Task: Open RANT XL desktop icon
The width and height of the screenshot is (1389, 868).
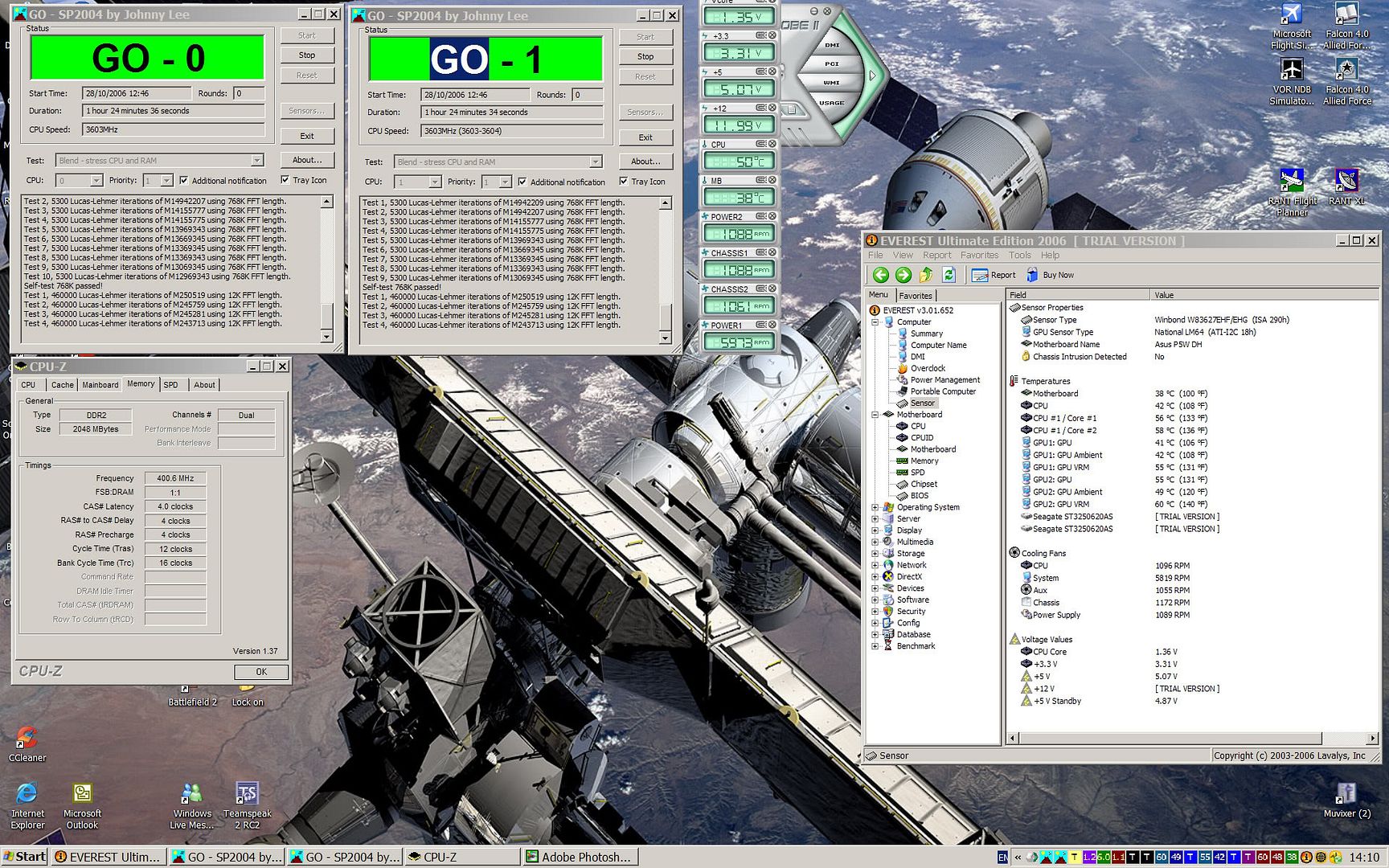Action: pos(1346,187)
